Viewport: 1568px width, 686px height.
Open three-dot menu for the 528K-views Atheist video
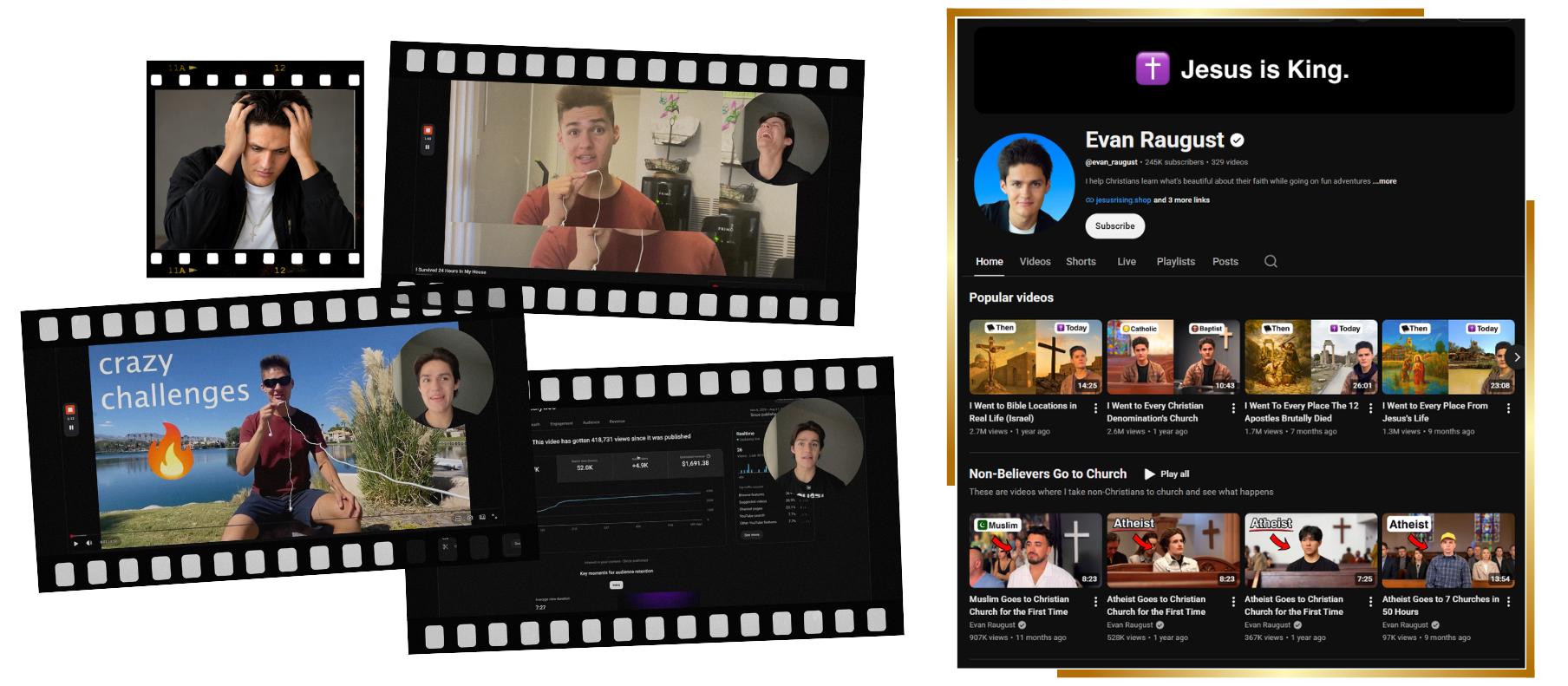click(x=1233, y=601)
